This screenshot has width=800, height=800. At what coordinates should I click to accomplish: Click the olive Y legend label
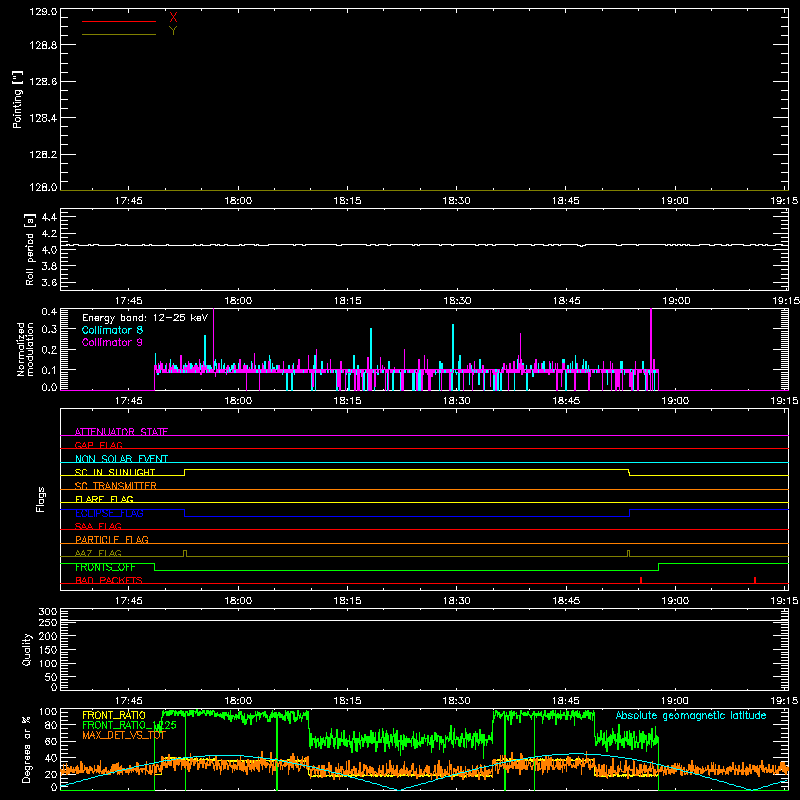pyautogui.click(x=173, y=31)
